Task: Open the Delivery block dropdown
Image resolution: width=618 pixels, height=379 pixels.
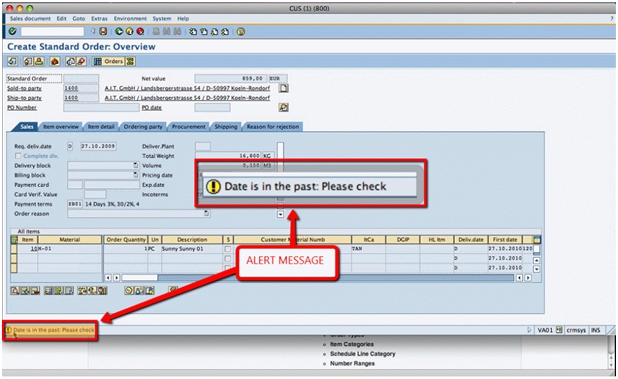Action: 136,165
